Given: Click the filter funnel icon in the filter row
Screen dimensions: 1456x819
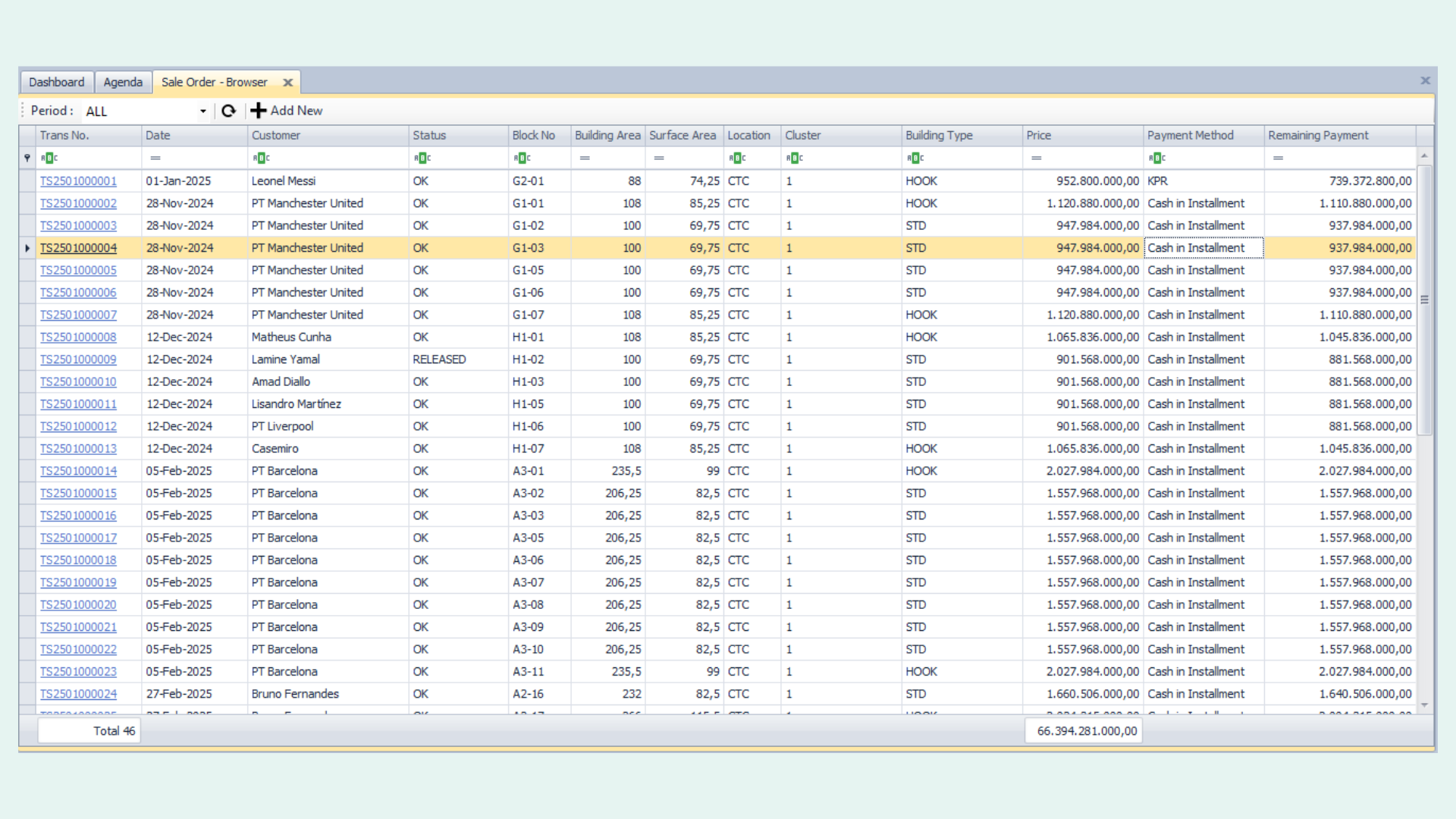Looking at the screenshot, I should tap(27, 158).
